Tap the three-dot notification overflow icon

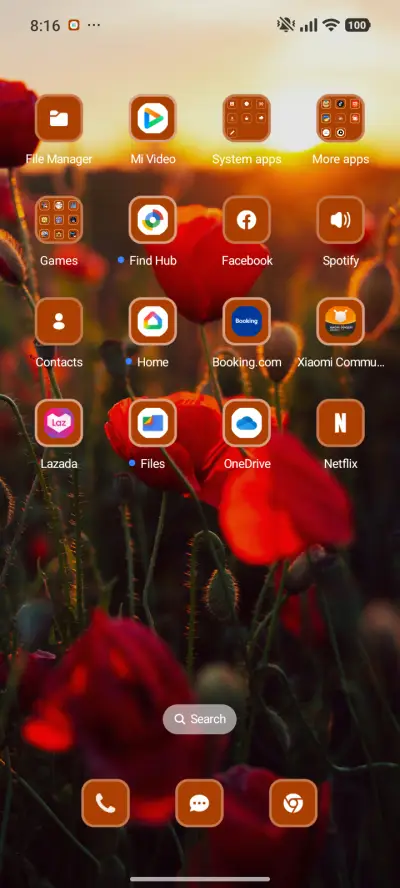(94, 25)
